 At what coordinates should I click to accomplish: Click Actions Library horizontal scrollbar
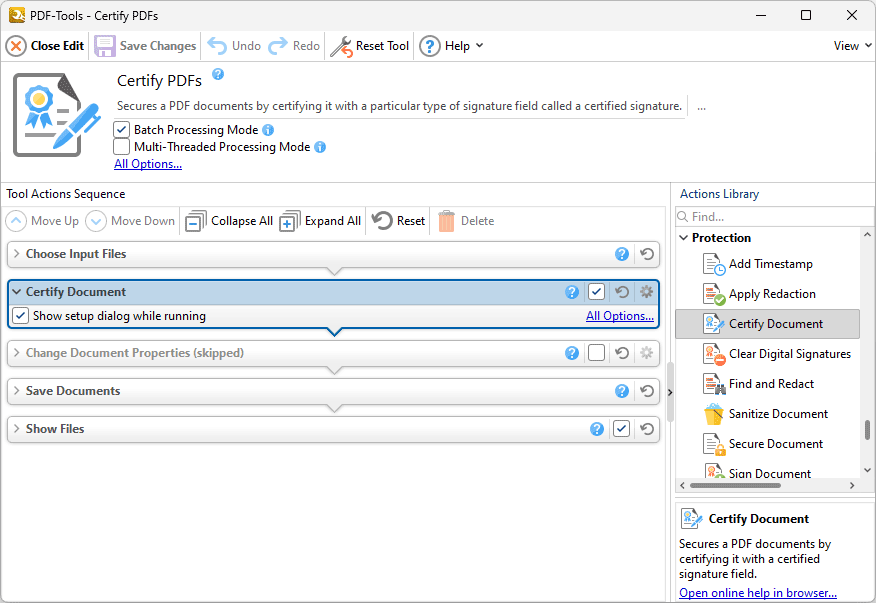point(735,486)
